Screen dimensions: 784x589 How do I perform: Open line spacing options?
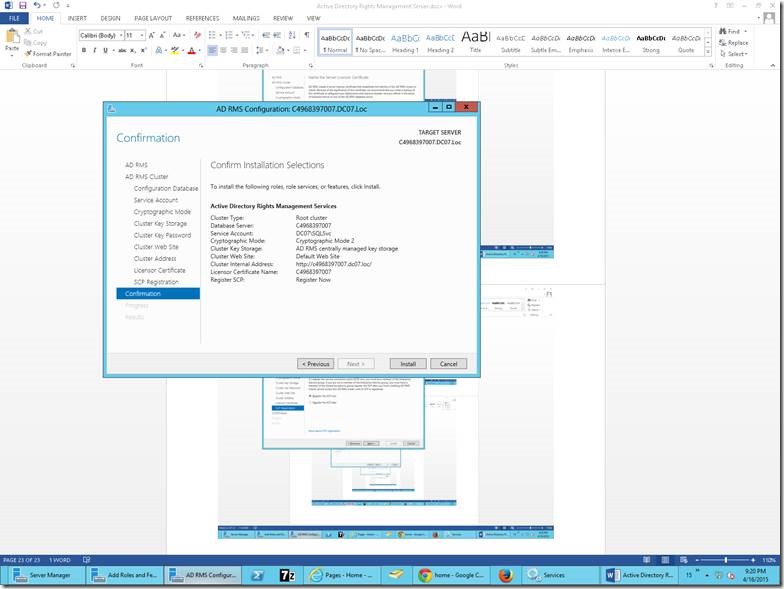pos(260,50)
